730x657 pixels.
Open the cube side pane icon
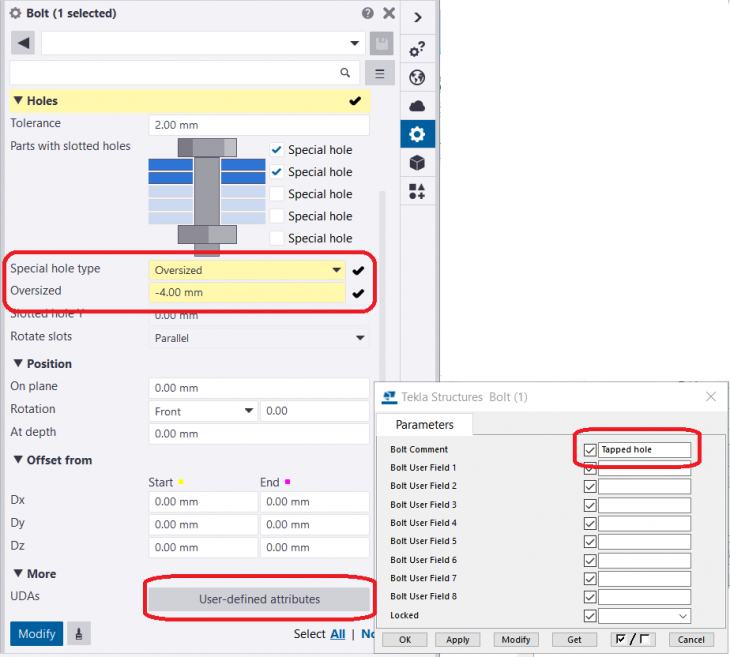pyautogui.click(x=417, y=163)
